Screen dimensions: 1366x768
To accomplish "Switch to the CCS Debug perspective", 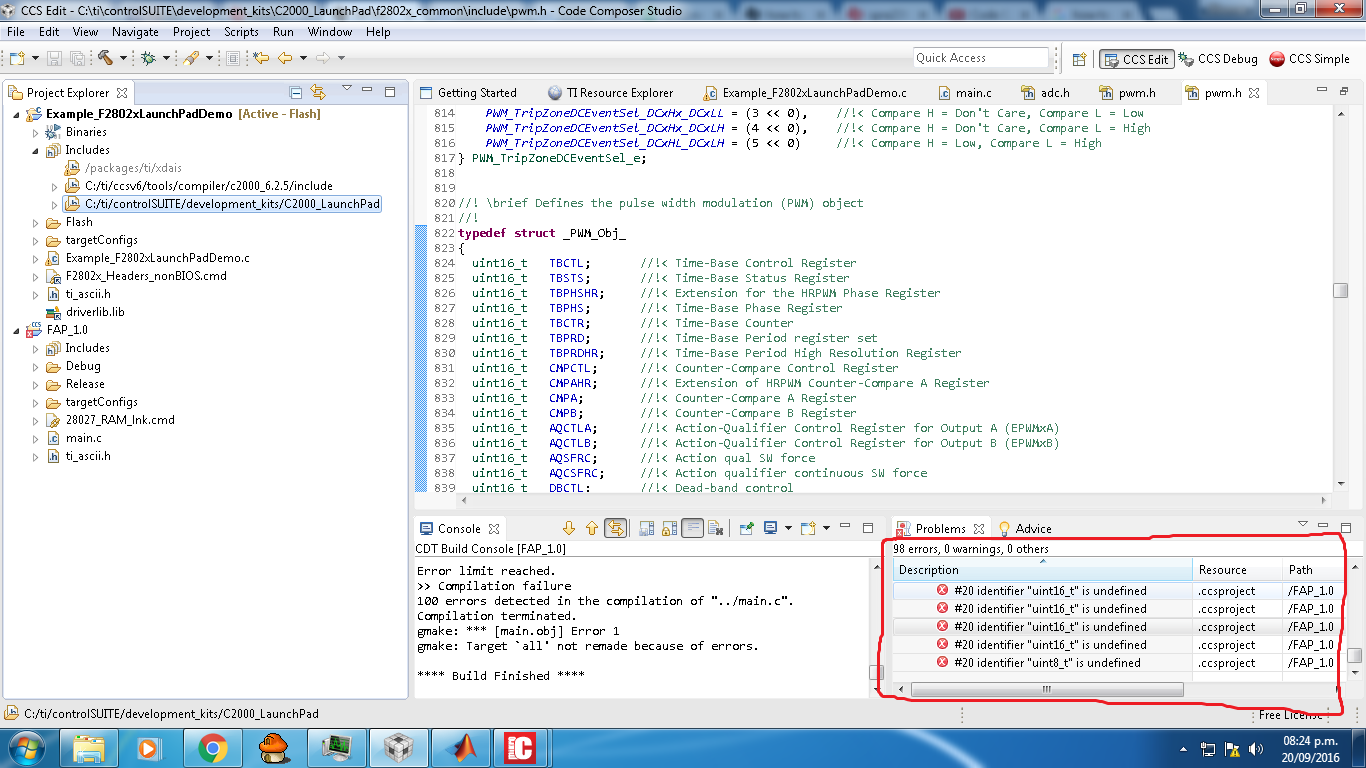I will tap(1218, 59).
